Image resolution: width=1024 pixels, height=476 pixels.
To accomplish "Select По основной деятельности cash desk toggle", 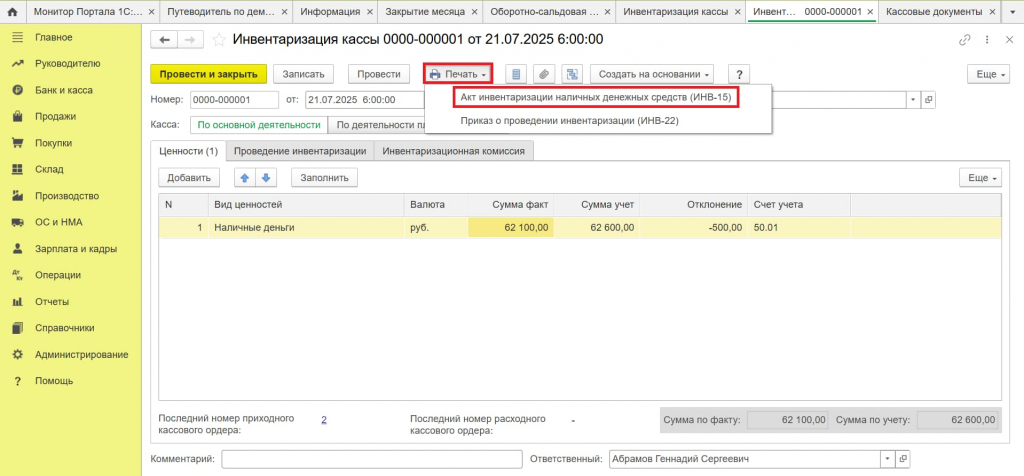I will (259, 125).
